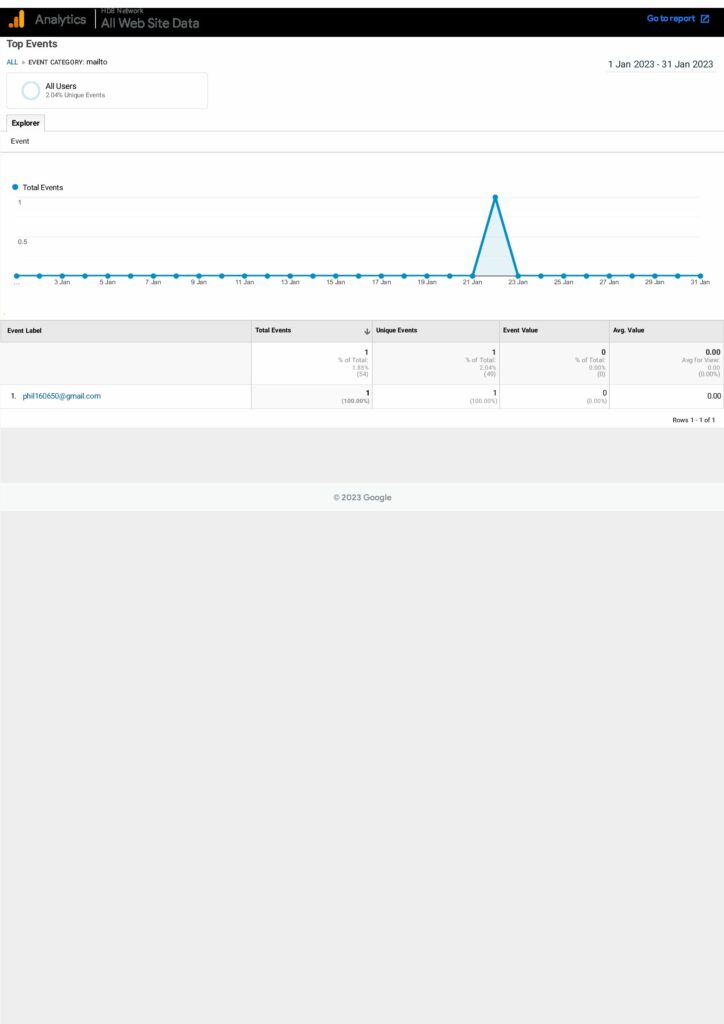
Task: Select the Event sub-tab
Action: click(x=20, y=142)
